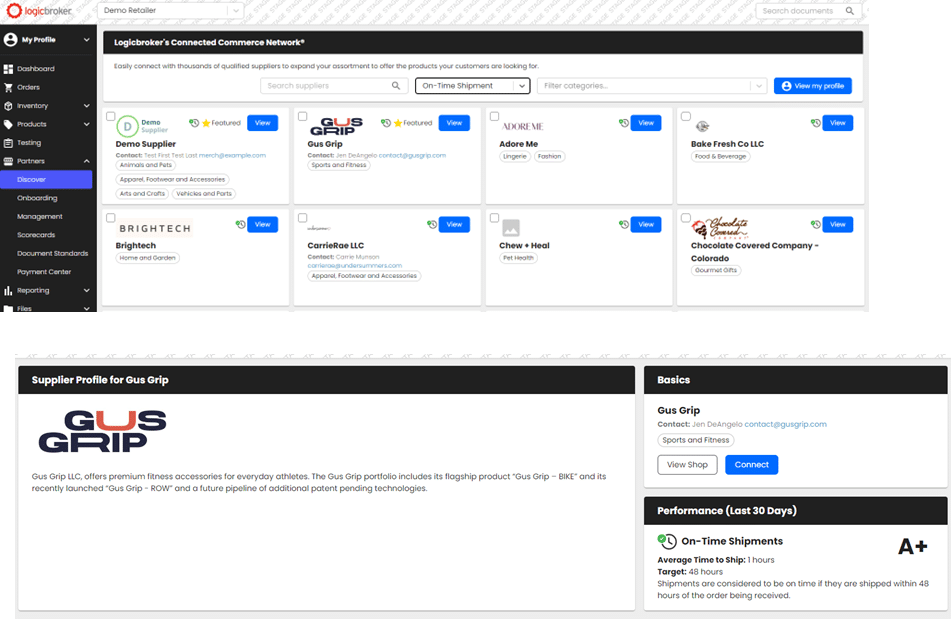Open Document Standards in sidebar
Viewport: 951px width, 619px height.
52,253
